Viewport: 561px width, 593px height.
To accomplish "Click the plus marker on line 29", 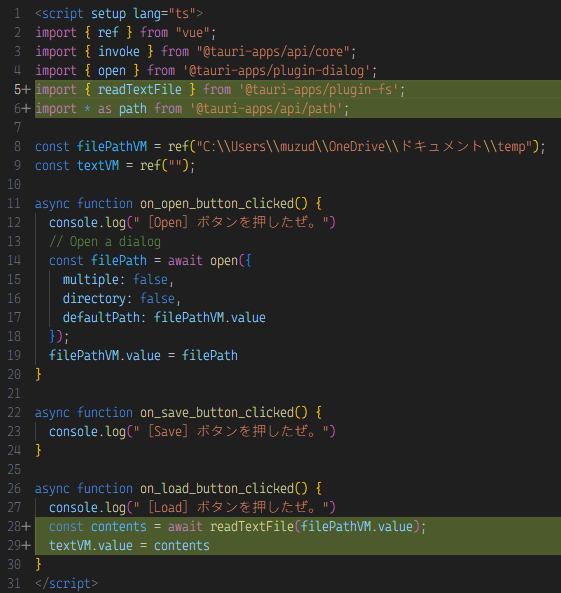I will (26, 545).
